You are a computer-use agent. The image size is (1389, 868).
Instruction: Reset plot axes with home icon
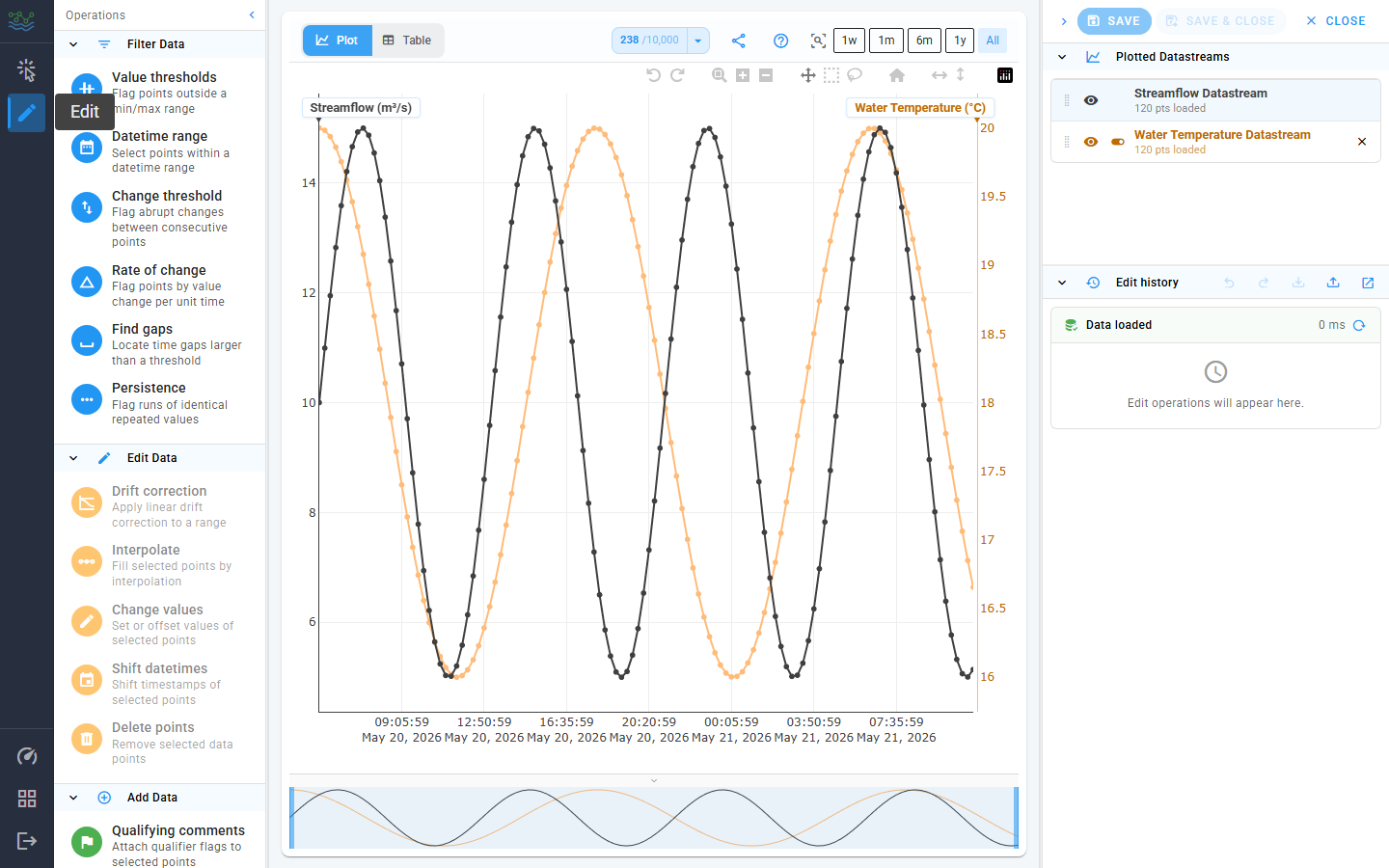897,75
